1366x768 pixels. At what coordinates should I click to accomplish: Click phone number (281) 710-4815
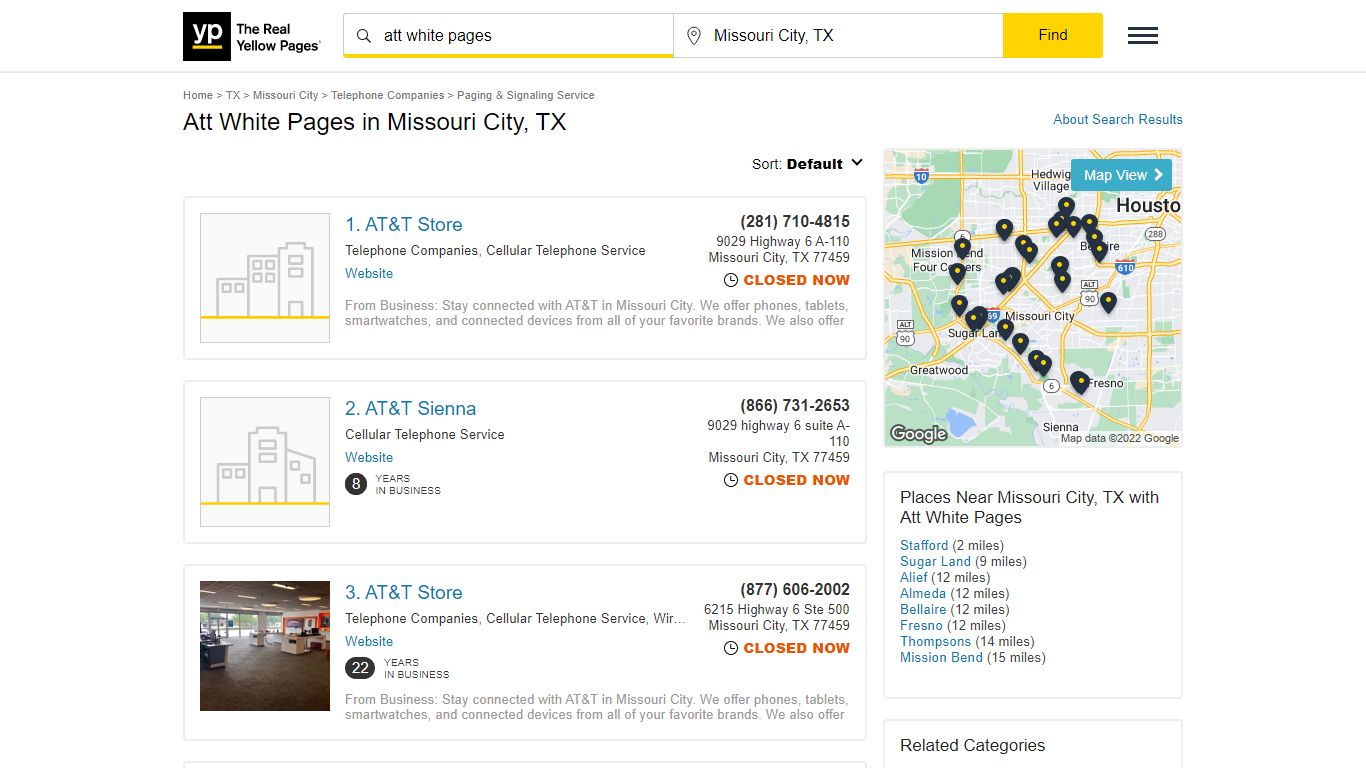point(795,222)
